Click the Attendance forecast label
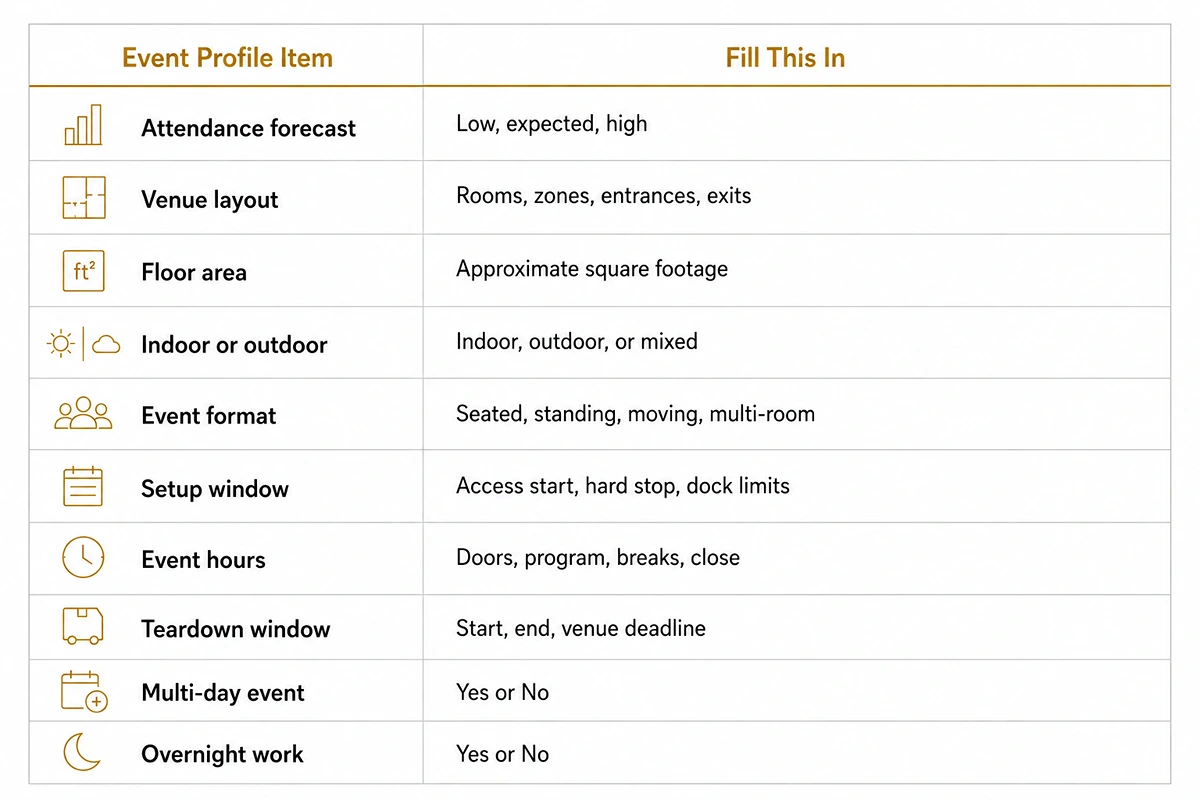 click(248, 128)
